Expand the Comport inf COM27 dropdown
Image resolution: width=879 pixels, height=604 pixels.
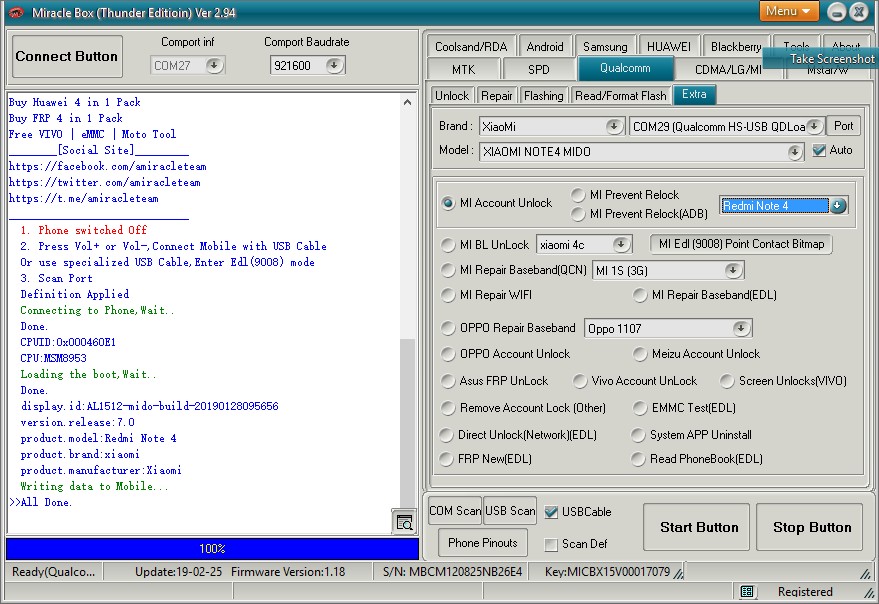pos(214,66)
